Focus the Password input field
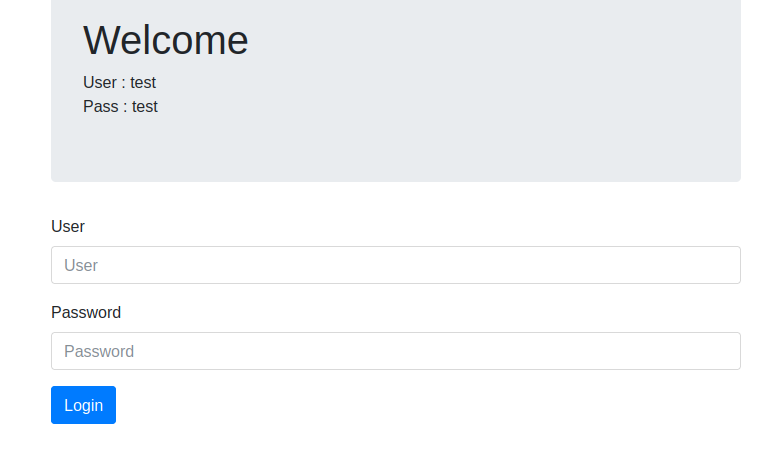 pos(396,351)
